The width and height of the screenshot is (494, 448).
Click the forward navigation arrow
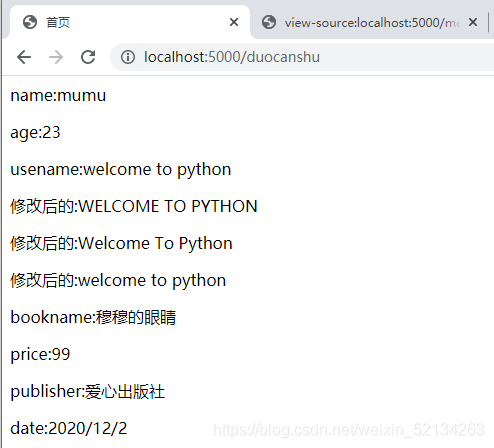click(56, 57)
